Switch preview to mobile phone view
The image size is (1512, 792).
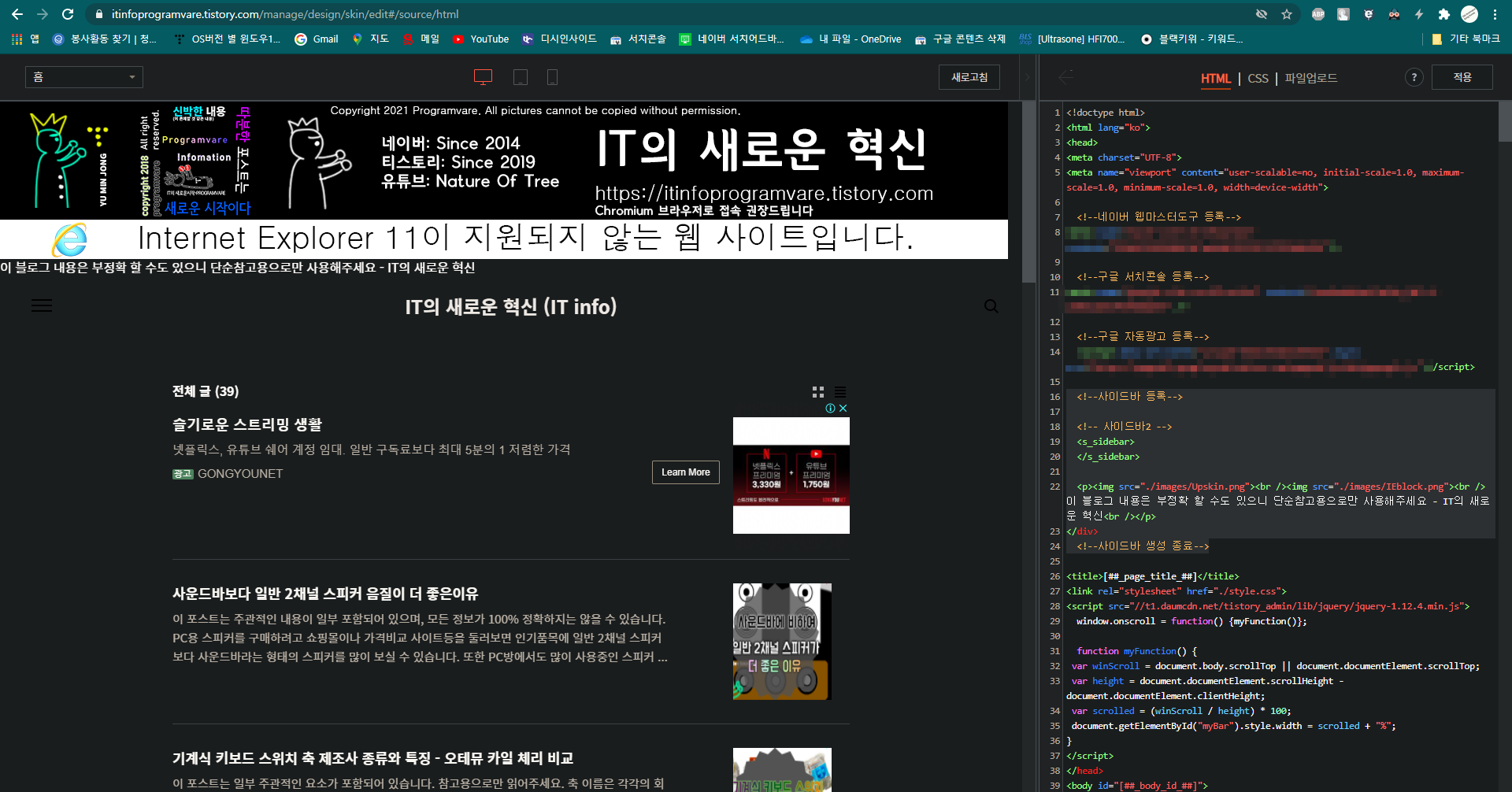(552, 77)
